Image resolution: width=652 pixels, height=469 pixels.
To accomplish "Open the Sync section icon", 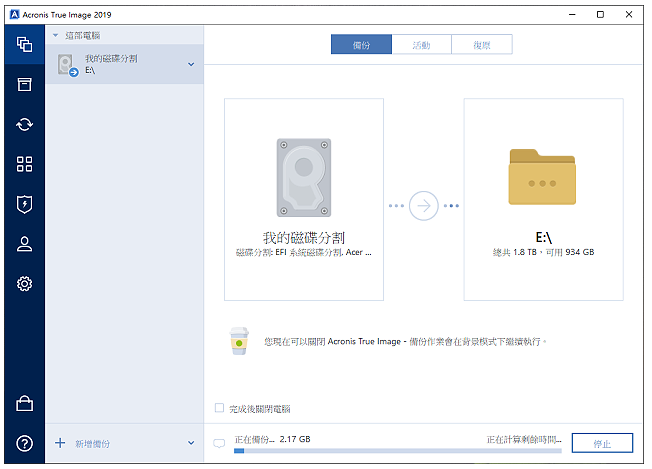I will [25, 124].
